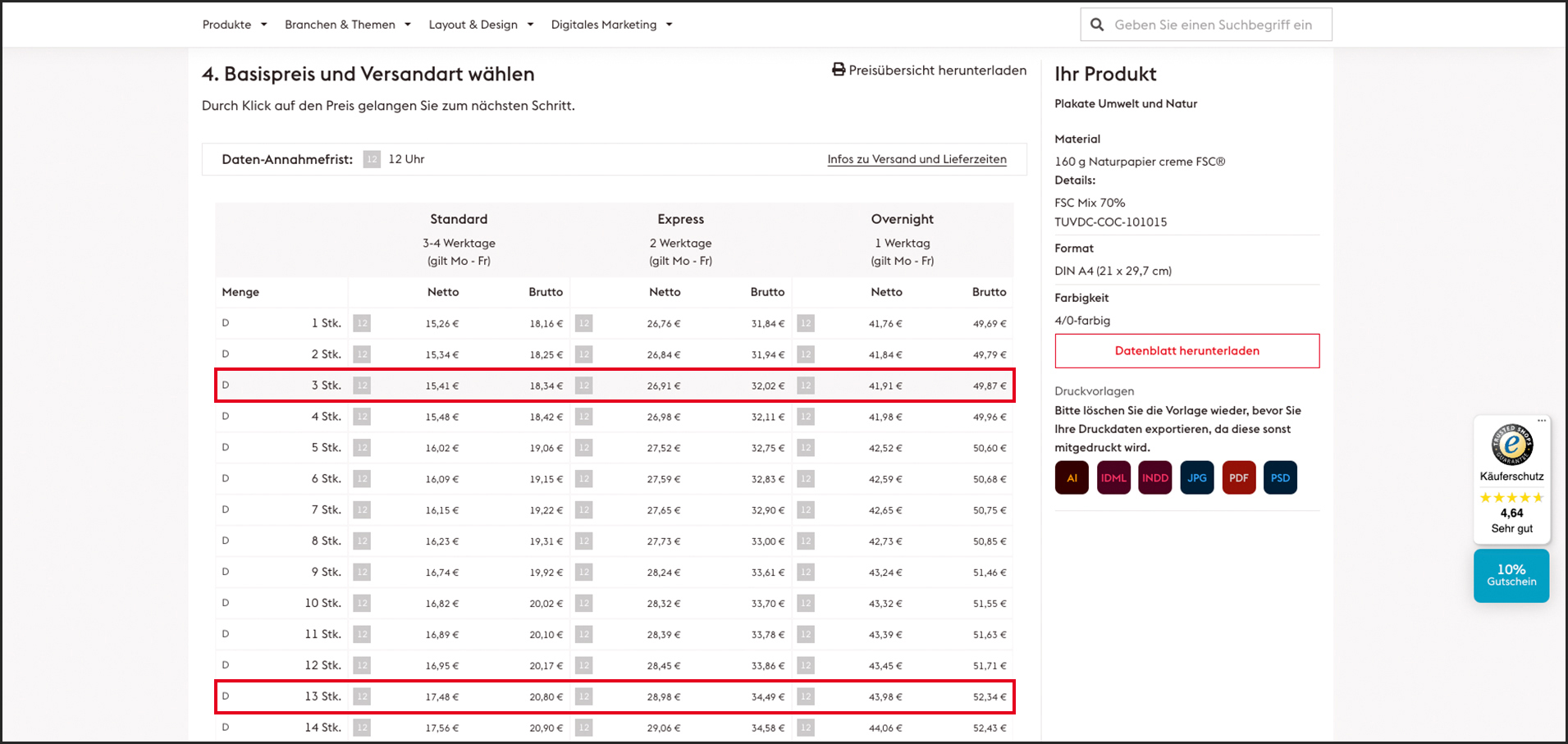1568x744 pixels.
Task: Click the JPG template icon
Action: click(x=1197, y=478)
